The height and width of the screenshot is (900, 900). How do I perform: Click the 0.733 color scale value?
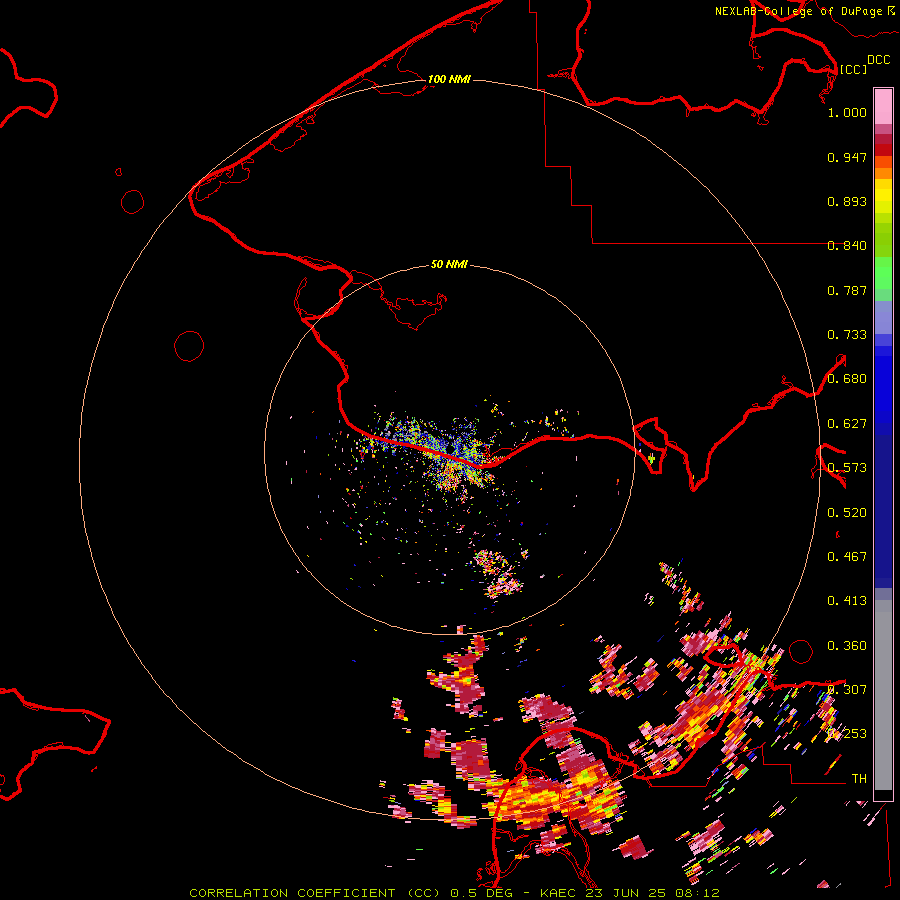click(847, 335)
